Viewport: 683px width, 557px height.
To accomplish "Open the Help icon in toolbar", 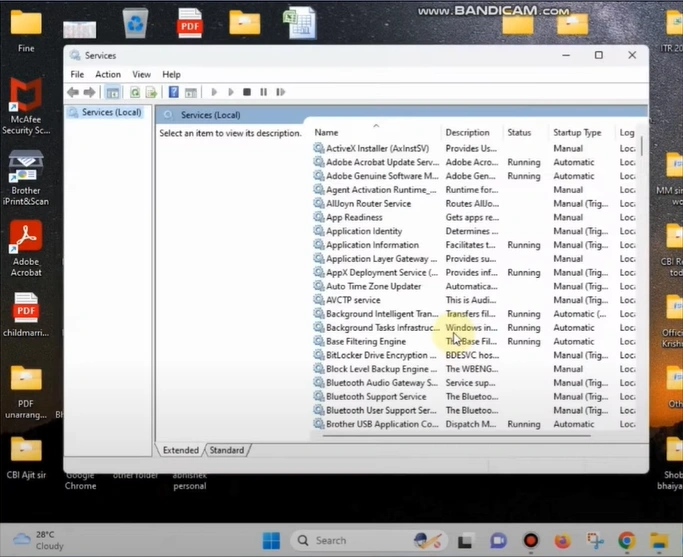I will click(173, 92).
